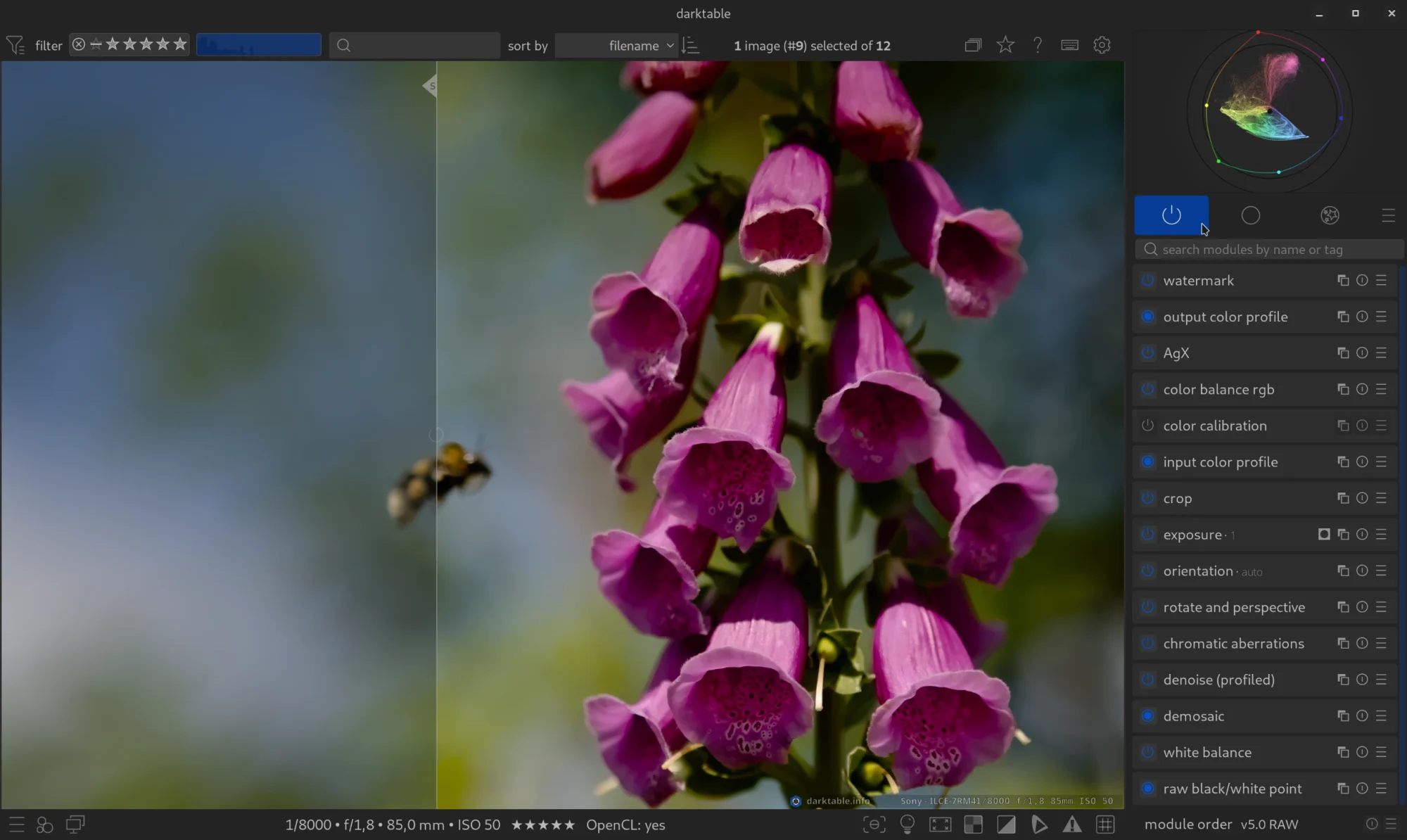This screenshot has height=840, width=1407.
Task: Open the styles quick access icon
Action: [44, 825]
